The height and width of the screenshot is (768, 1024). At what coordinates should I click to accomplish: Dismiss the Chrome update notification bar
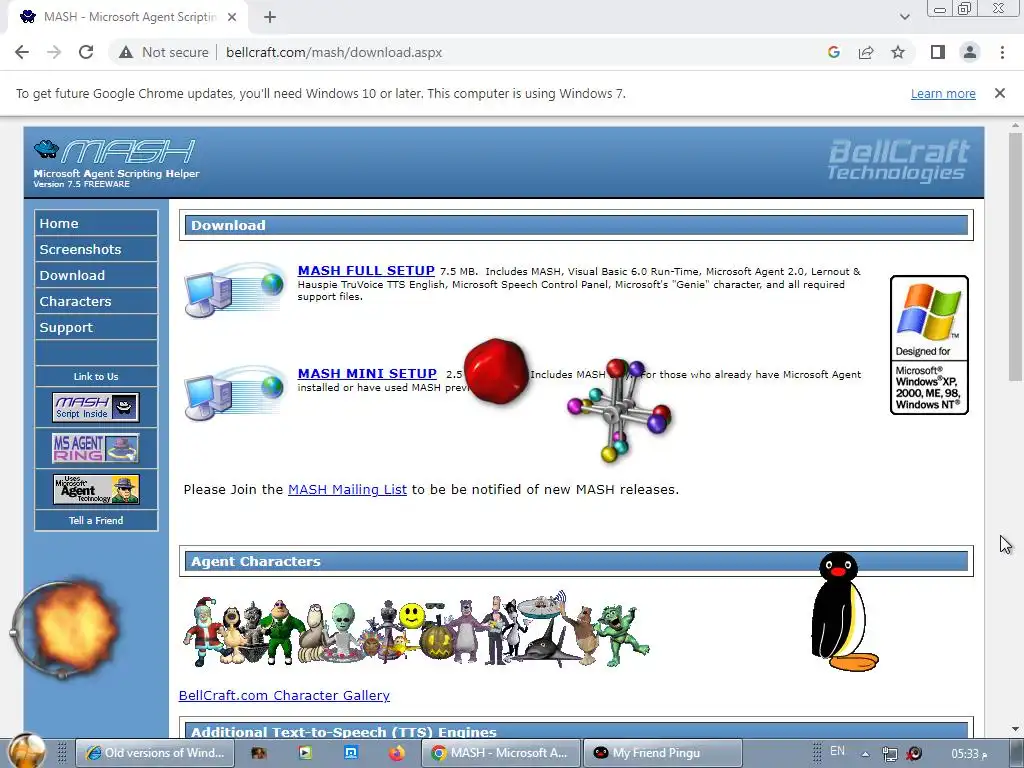(999, 93)
